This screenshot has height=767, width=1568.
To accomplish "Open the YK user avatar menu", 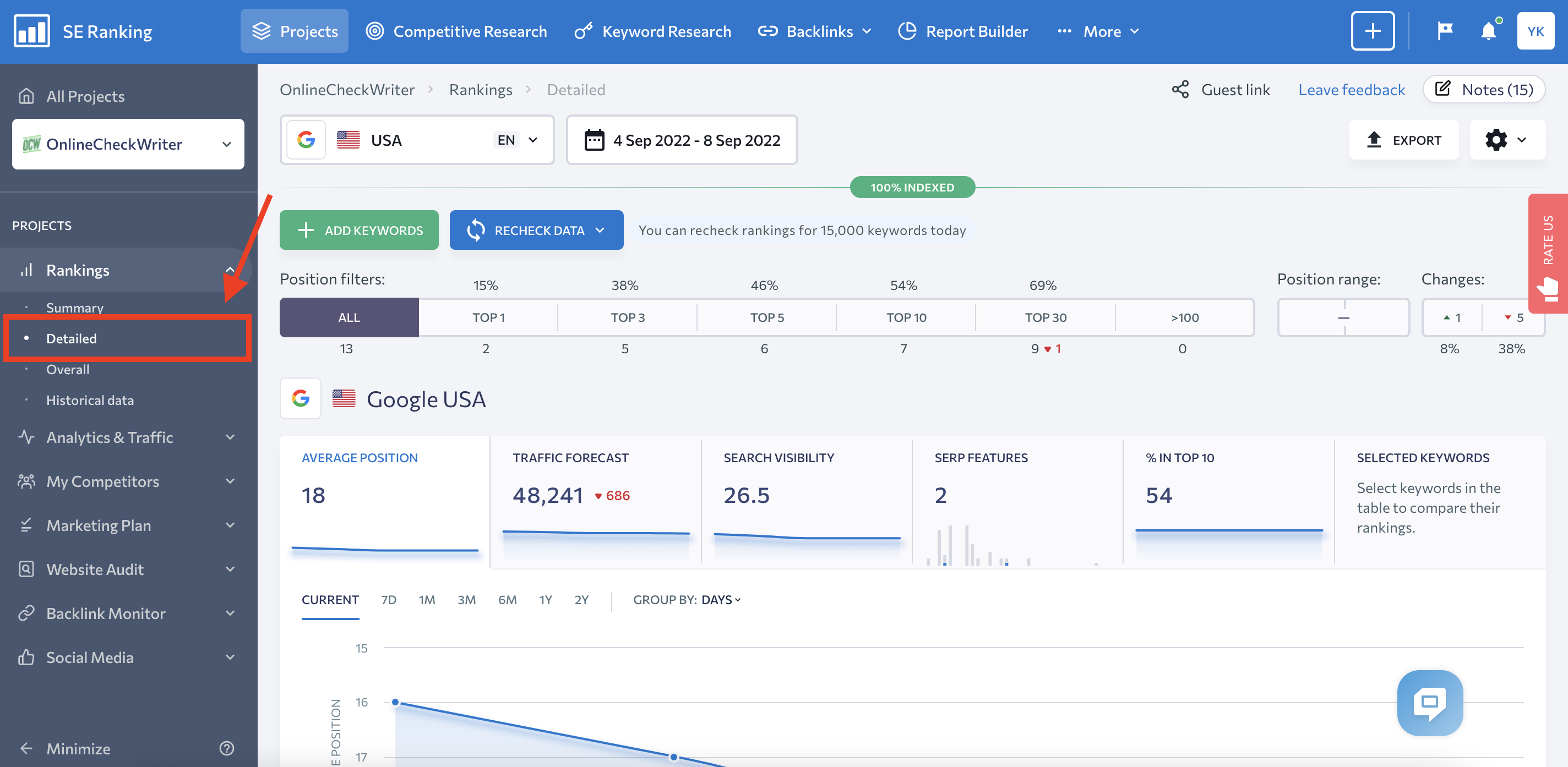I will (1536, 31).
